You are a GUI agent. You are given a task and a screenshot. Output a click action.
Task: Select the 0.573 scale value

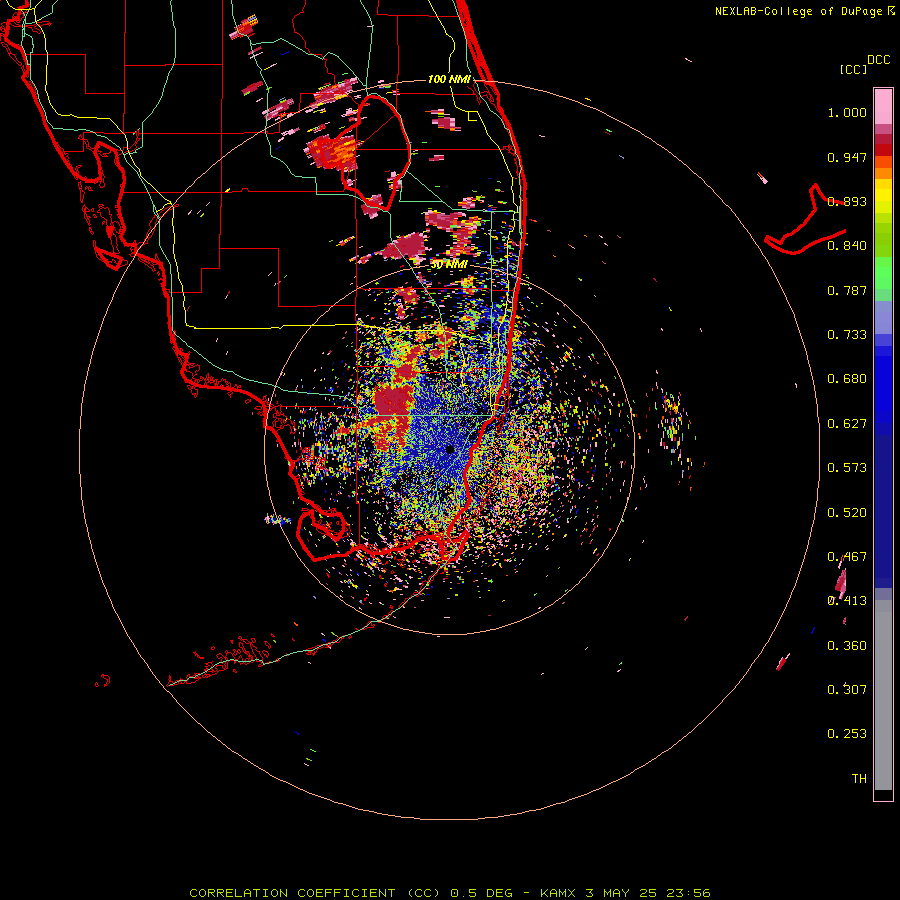pyautogui.click(x=847, y=468)
